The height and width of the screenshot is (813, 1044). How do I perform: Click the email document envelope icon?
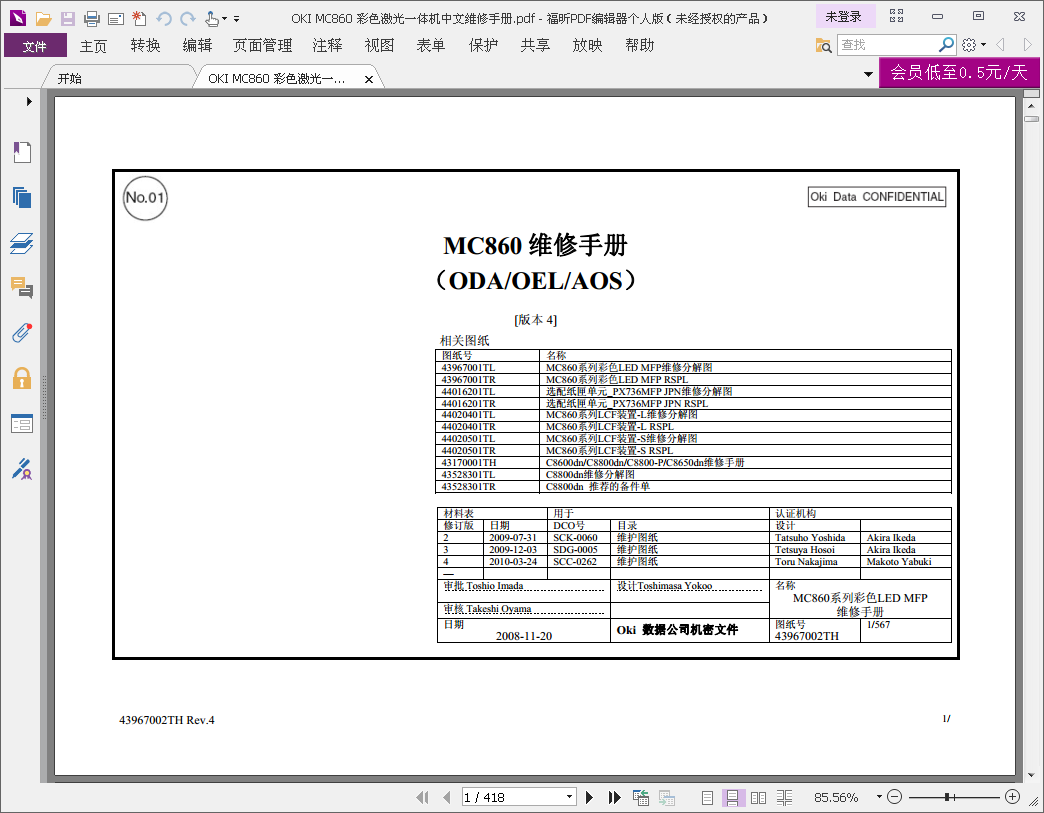click(116, 19)
